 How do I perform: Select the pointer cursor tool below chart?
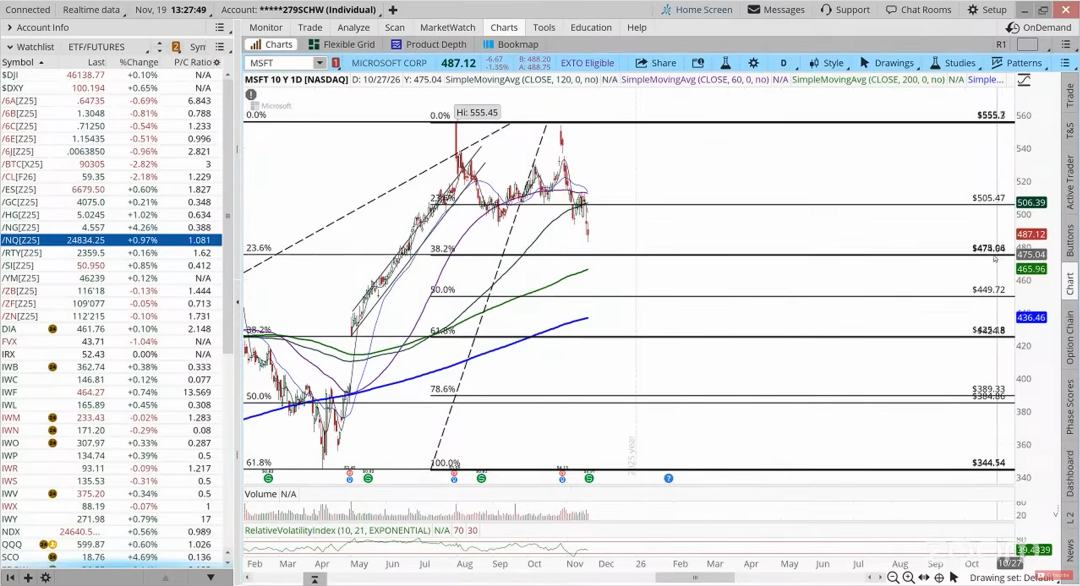tap(954, 577)
